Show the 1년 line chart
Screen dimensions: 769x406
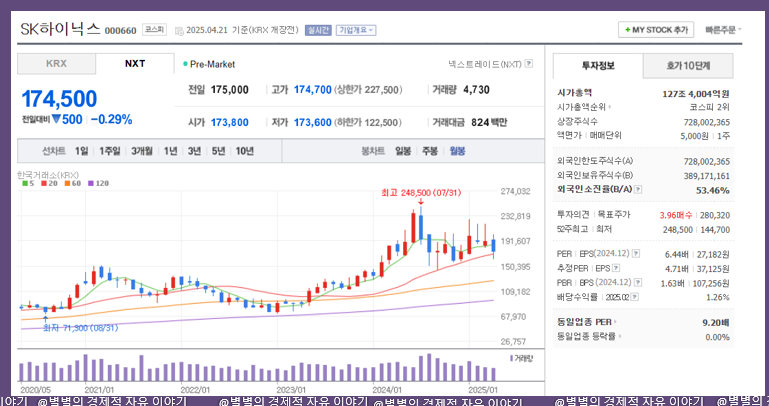[170, 151]
